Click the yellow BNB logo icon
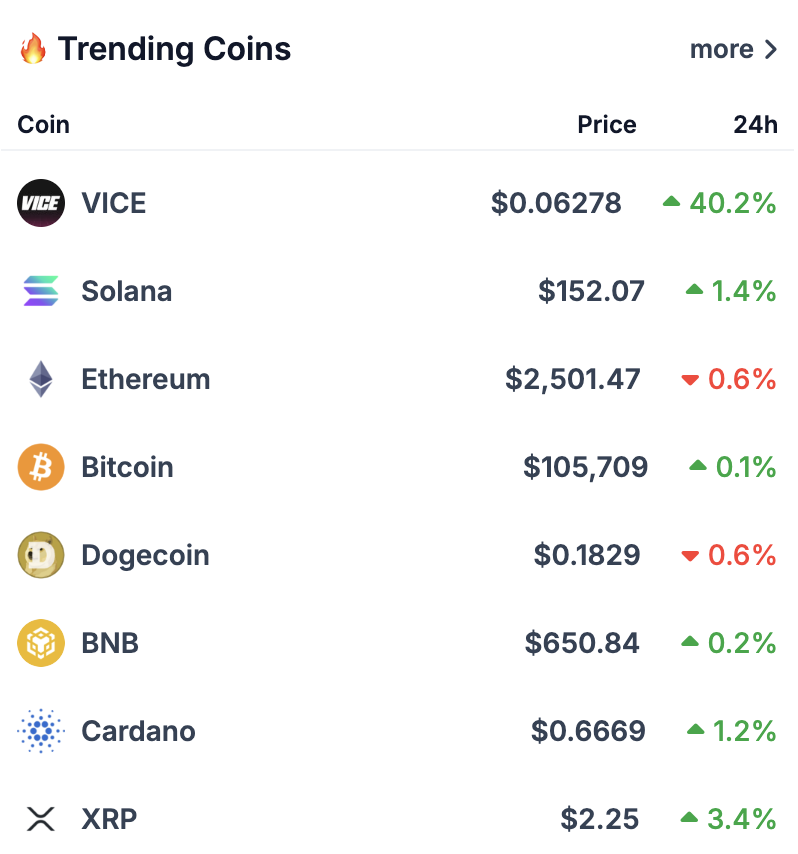 (41, 643)
